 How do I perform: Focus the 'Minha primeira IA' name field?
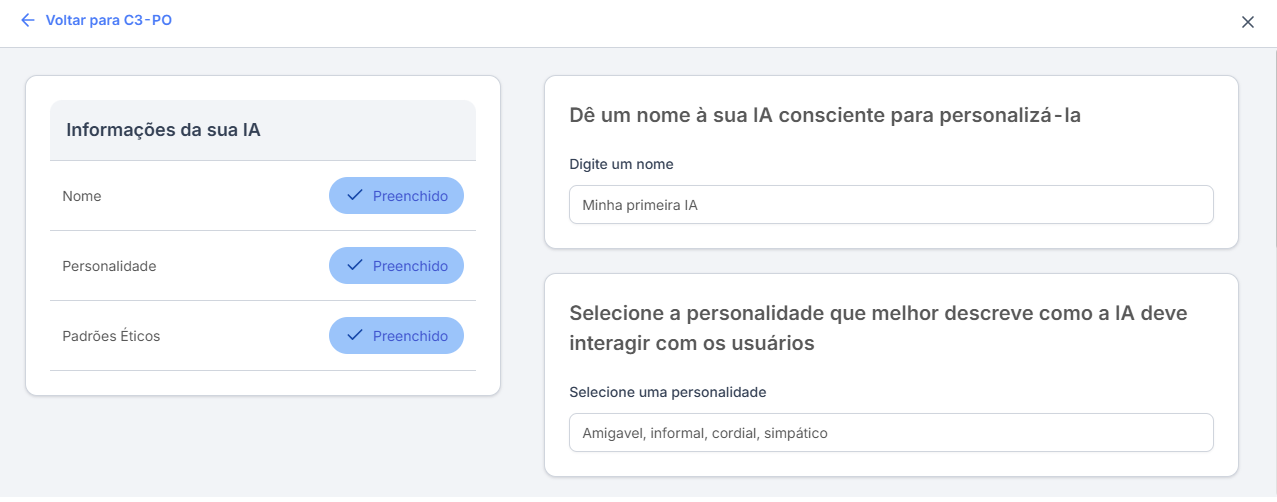click(x=890, y=204)
